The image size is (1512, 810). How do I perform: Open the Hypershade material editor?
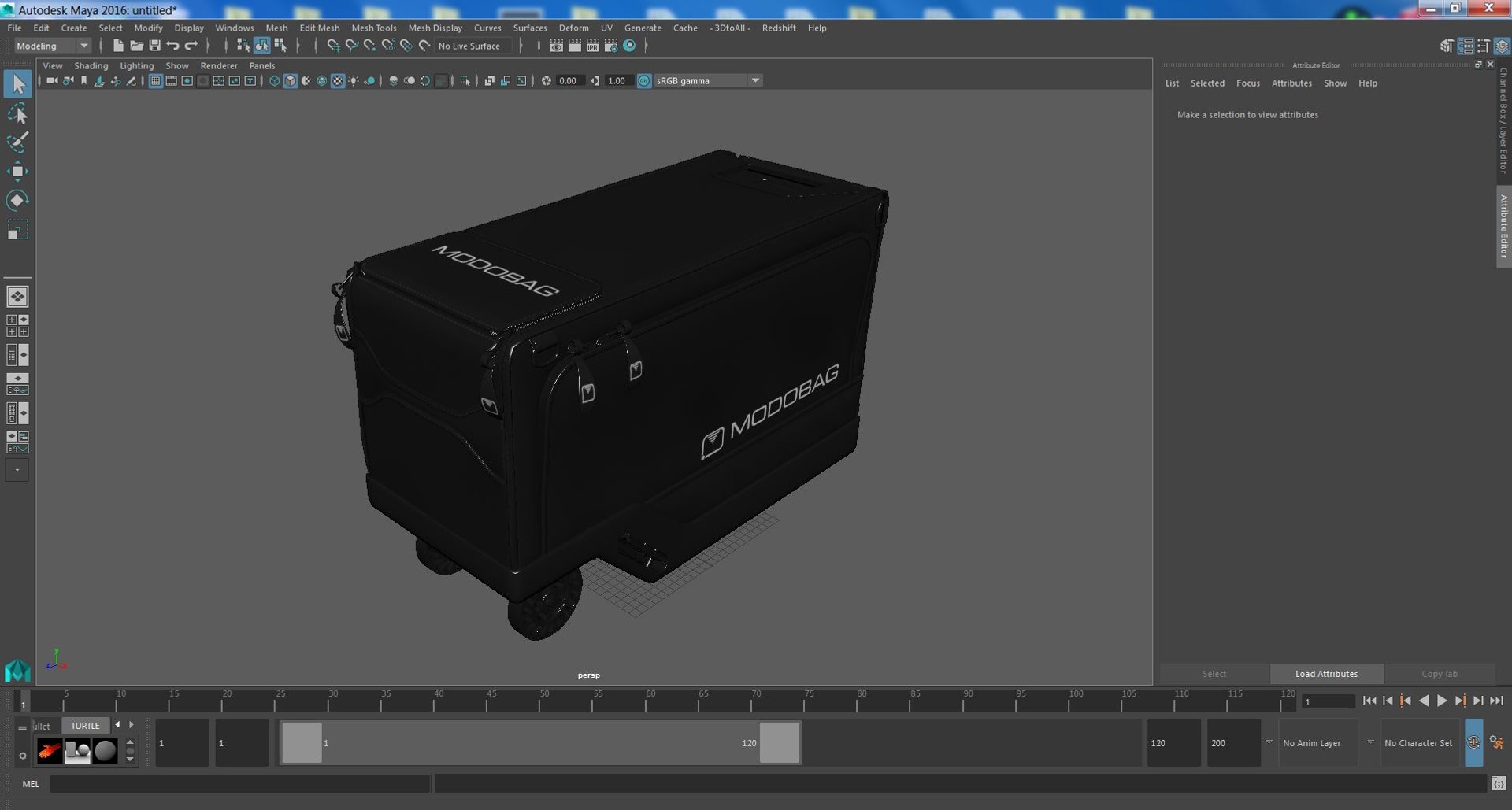(629, 46)
